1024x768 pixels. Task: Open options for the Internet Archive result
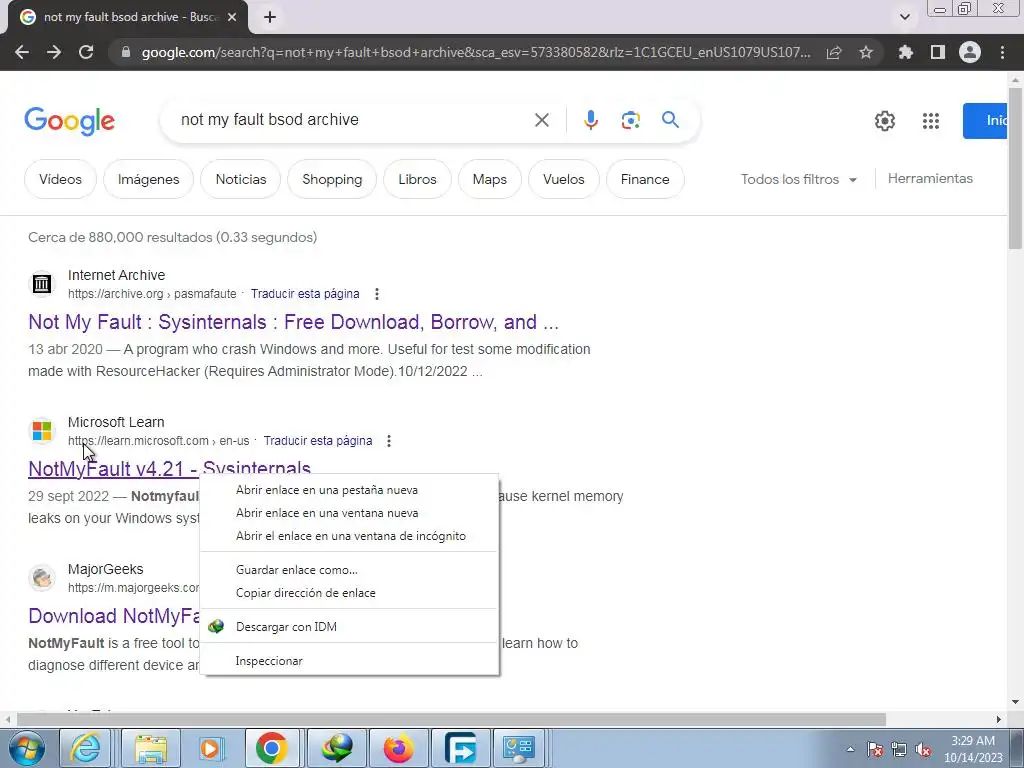[x=377, y=294]
